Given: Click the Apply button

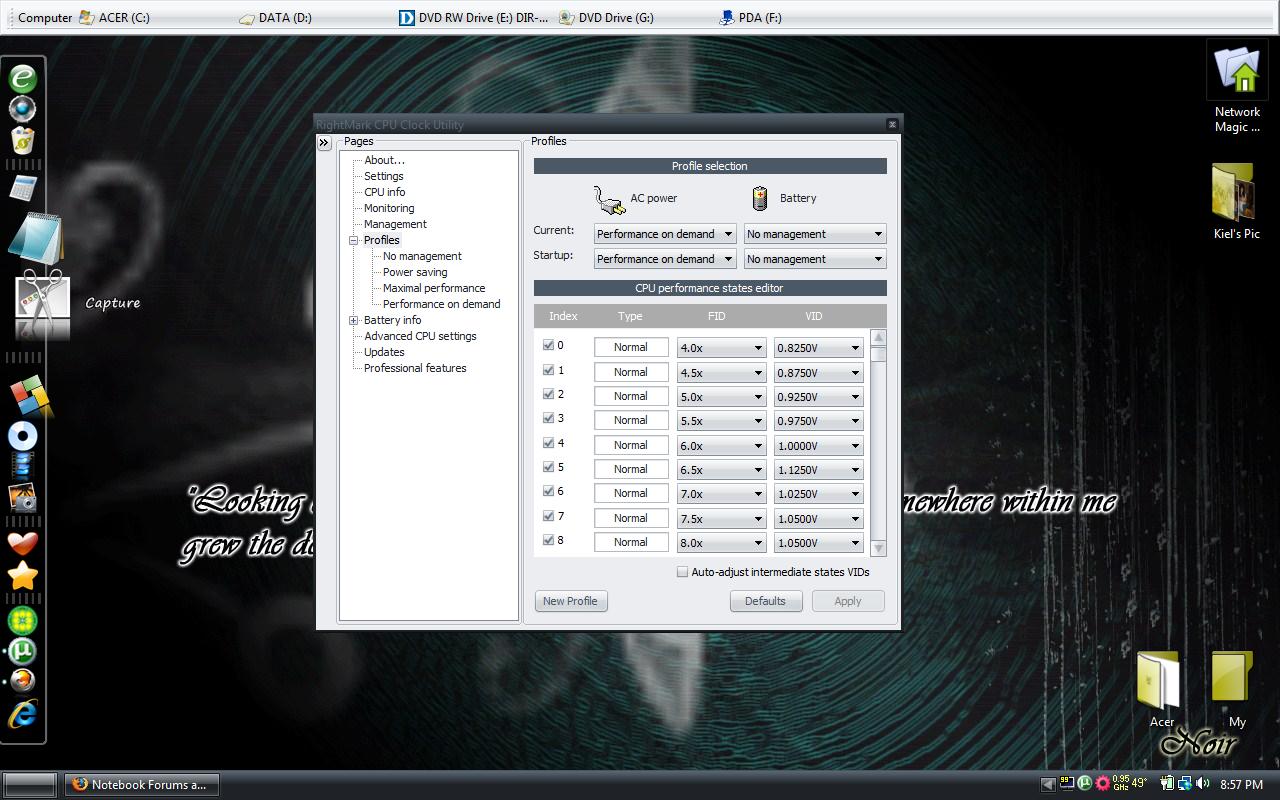Looking at the screenshot, I should pyautogui.click(x=848, y=601).
